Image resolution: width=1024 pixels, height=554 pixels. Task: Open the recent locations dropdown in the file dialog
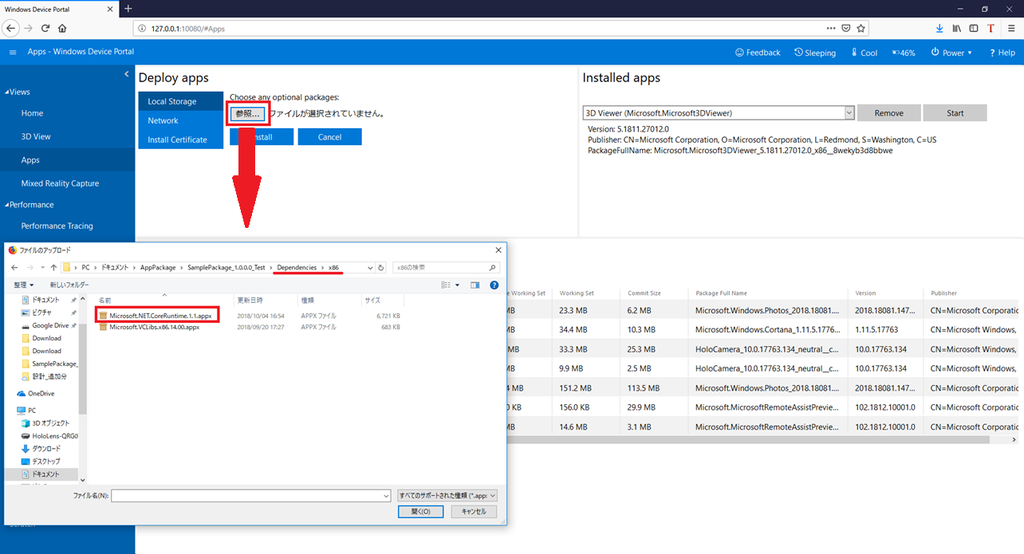click(x=42, y=267)
